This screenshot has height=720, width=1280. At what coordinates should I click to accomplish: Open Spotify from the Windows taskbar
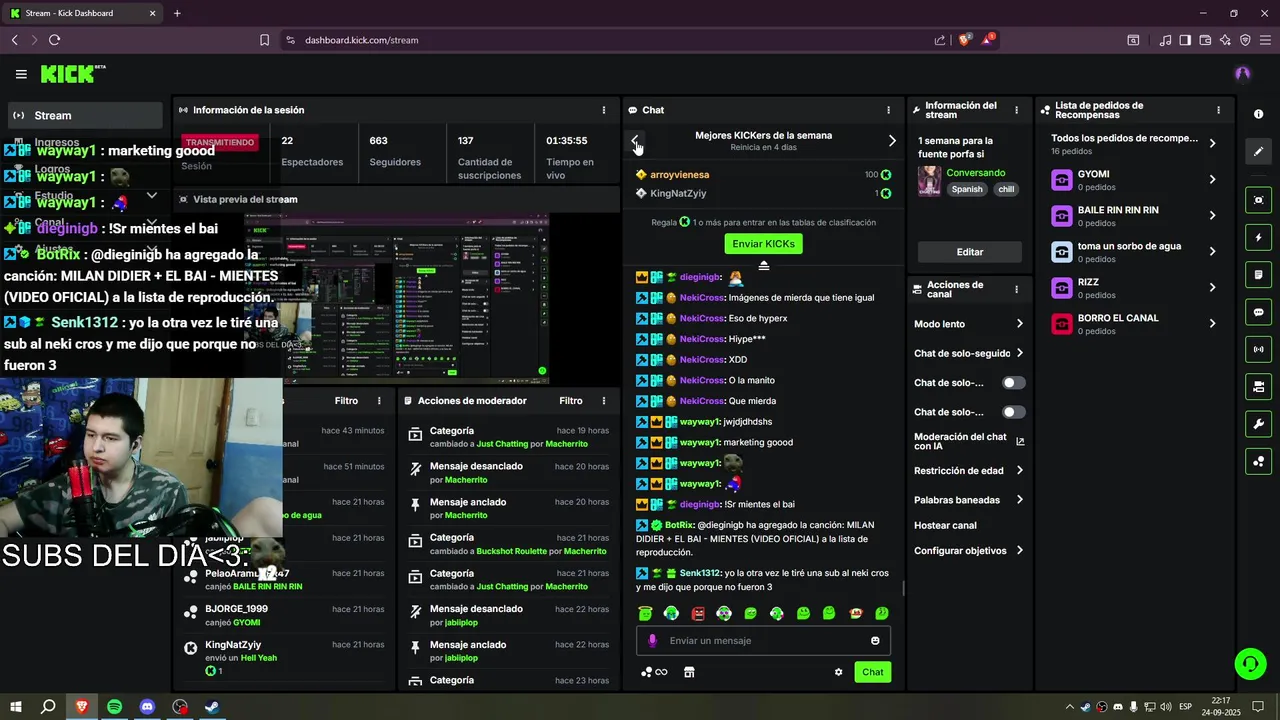(x=114, y=707)
